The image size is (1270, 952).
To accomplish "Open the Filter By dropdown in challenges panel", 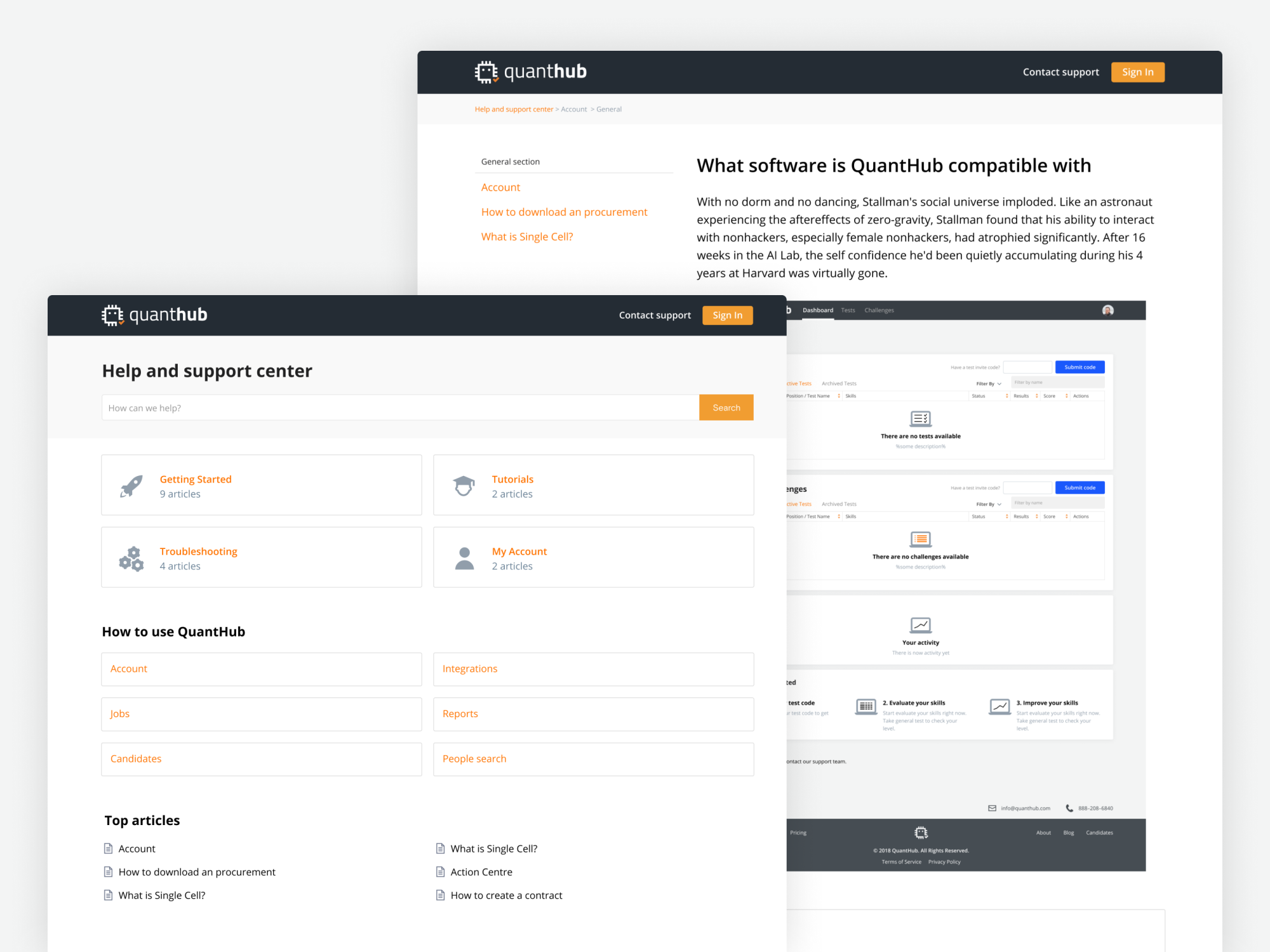I will click(989, 504).
